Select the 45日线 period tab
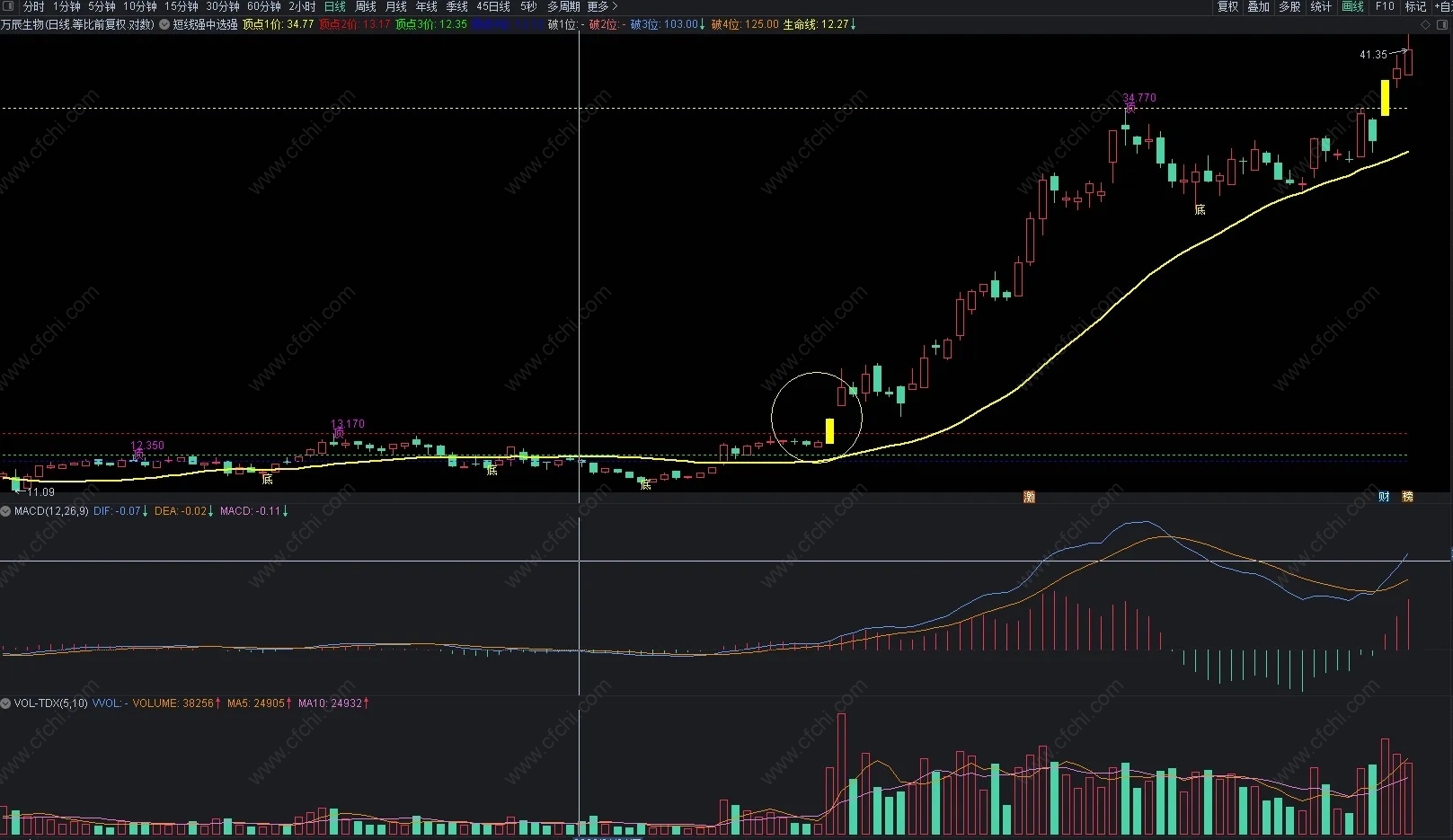Screen dimensions: 1453x840 (x=493, y=6)
